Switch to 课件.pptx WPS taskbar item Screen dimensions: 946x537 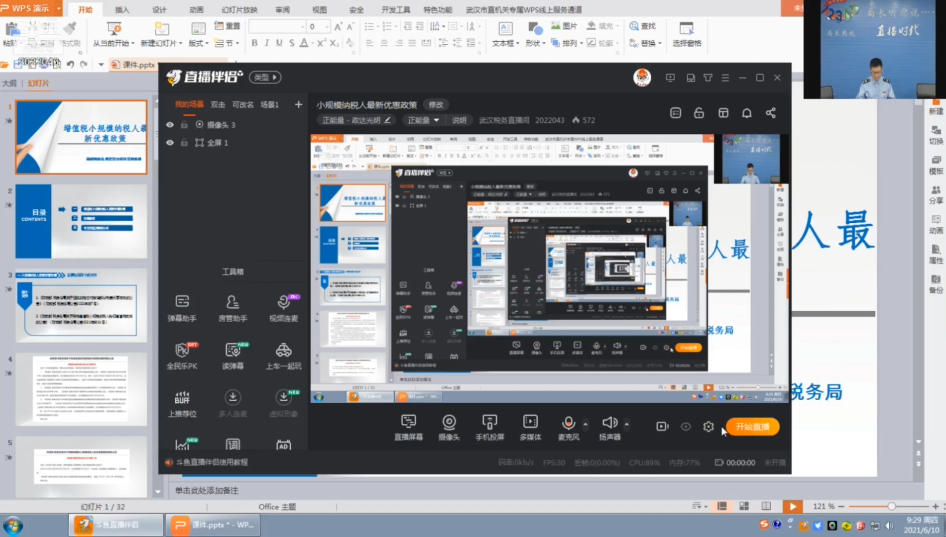[214, 525]
